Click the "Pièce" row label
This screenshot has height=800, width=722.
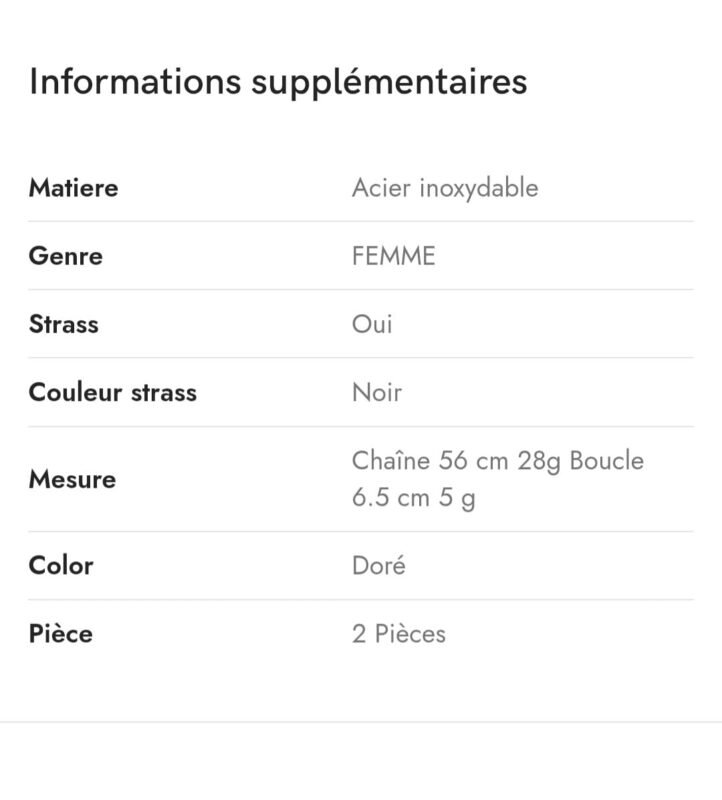(60, 634)
